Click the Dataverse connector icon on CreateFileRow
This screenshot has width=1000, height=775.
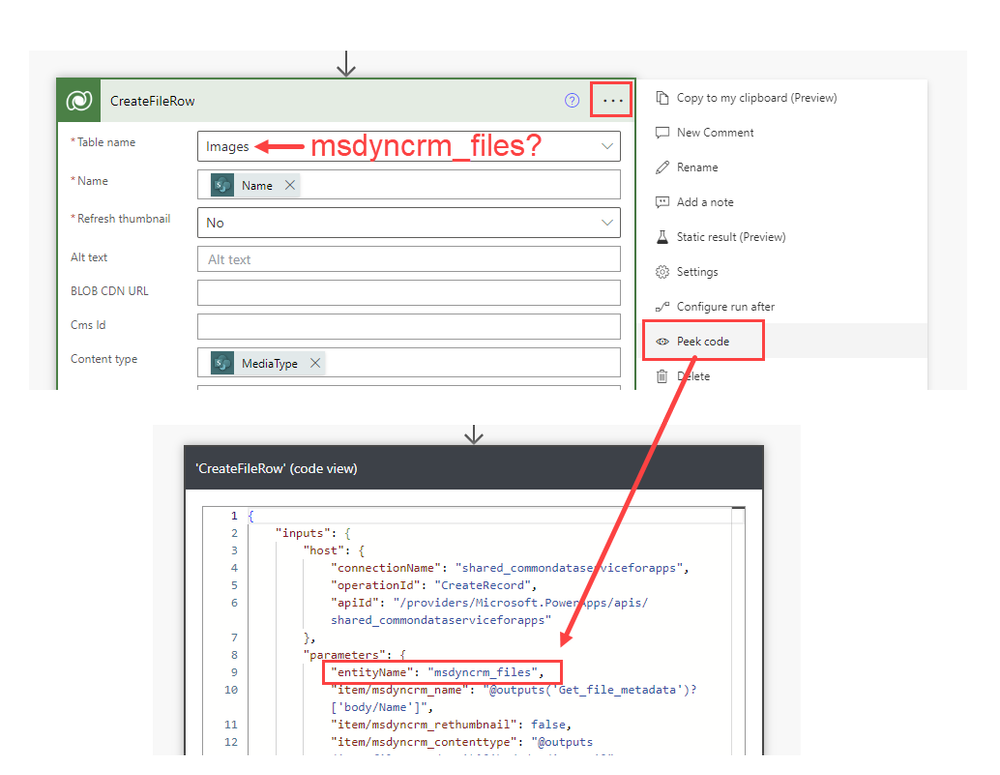(x=78, y=100)
